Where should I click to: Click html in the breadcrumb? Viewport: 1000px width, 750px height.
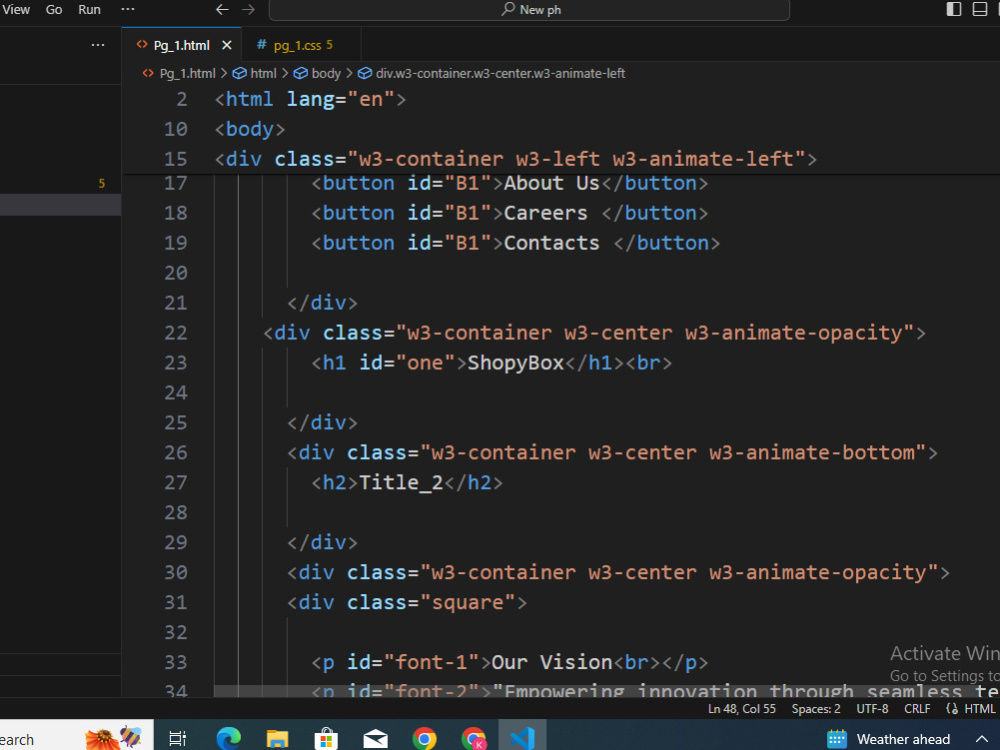coord(255,73)
